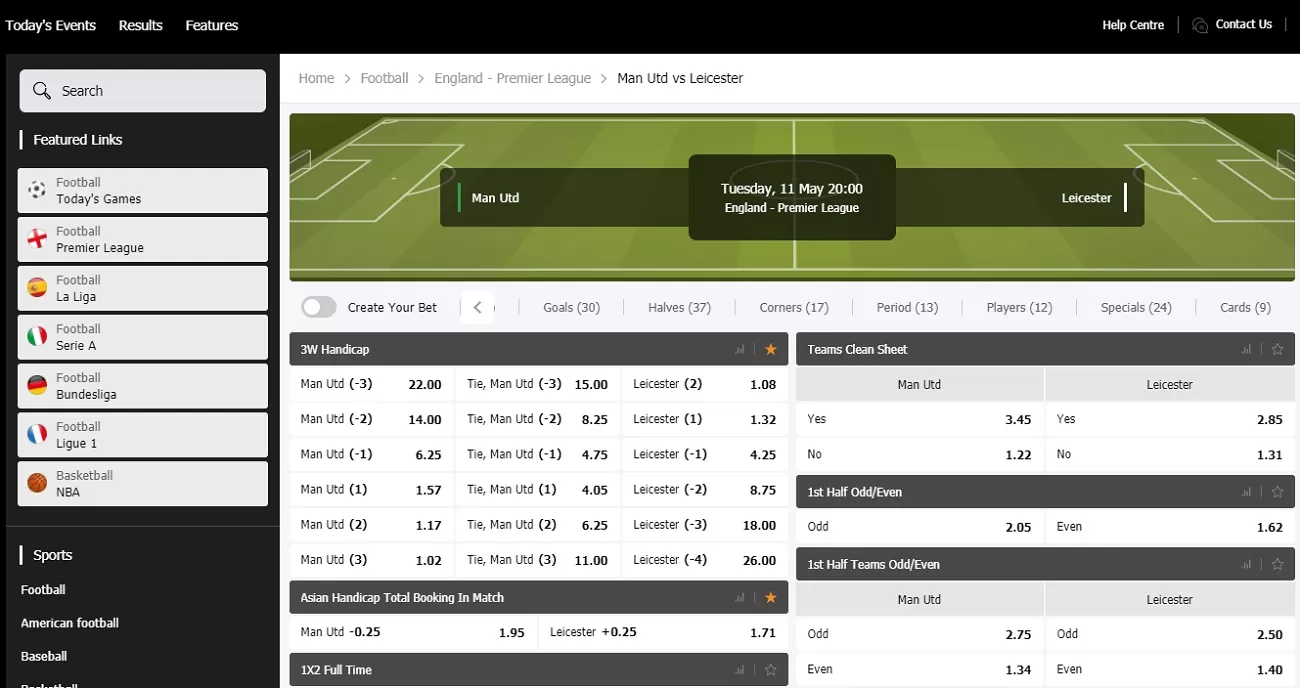1300x688 pixels.
Task: Go to England - Premier League breadcrumb
Action: click(x=512, y=78)
